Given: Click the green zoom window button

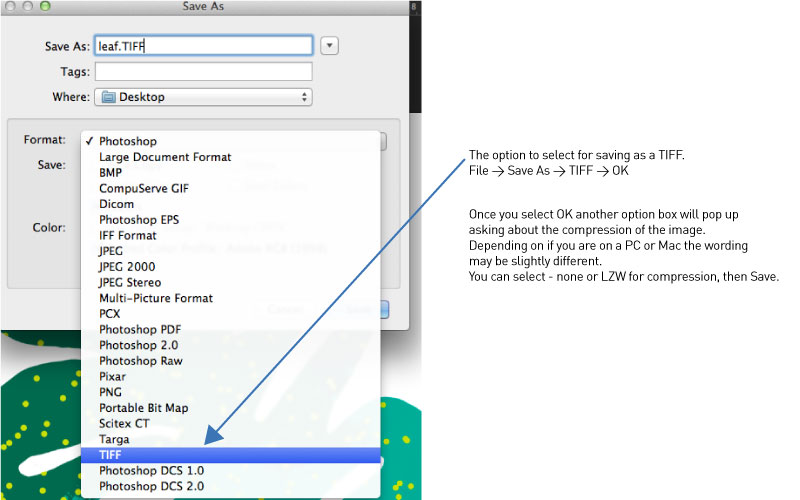Looking at the screenshot, I should coord(45,6).
